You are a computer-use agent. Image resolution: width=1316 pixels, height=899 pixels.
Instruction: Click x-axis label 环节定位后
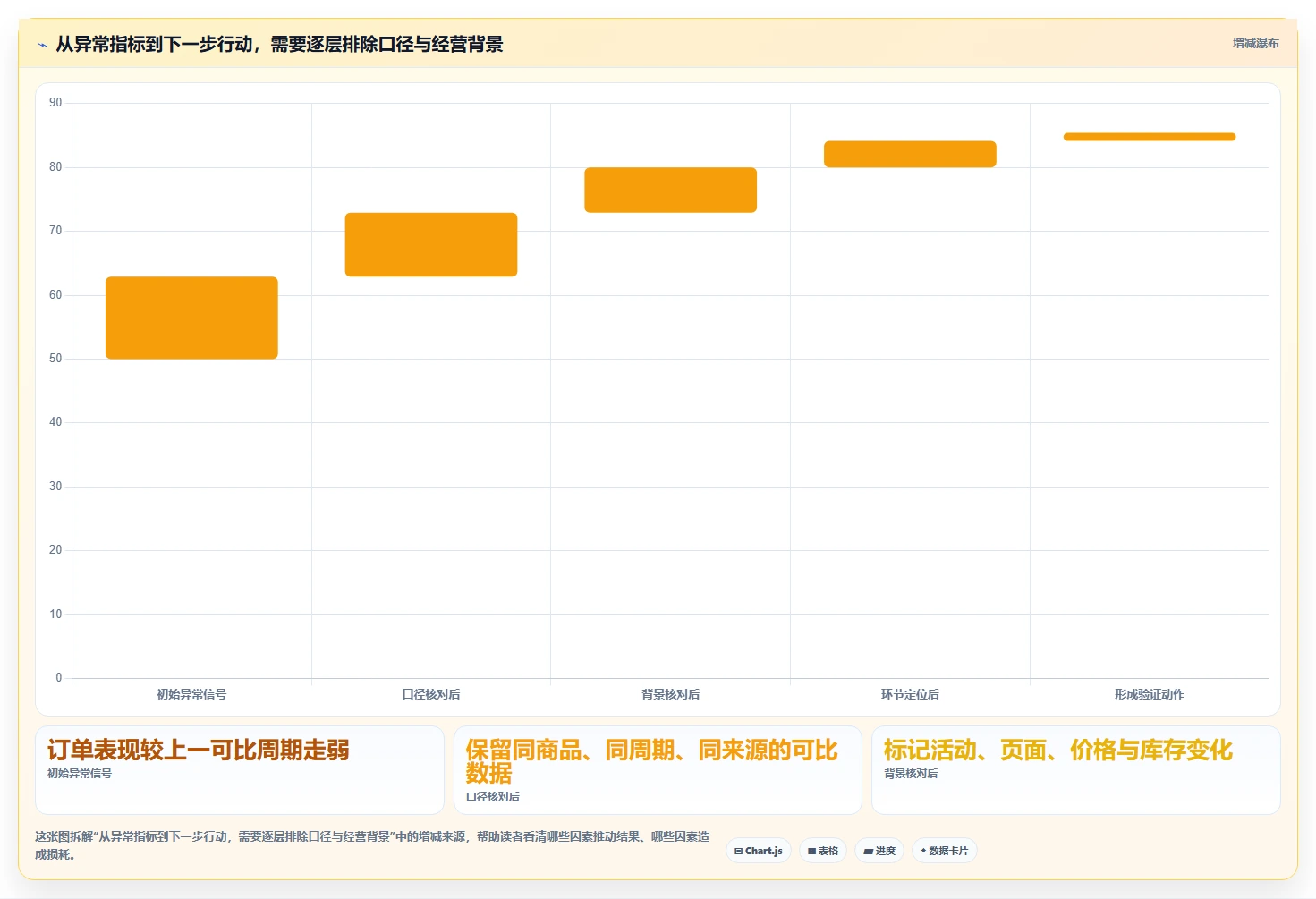910,694
